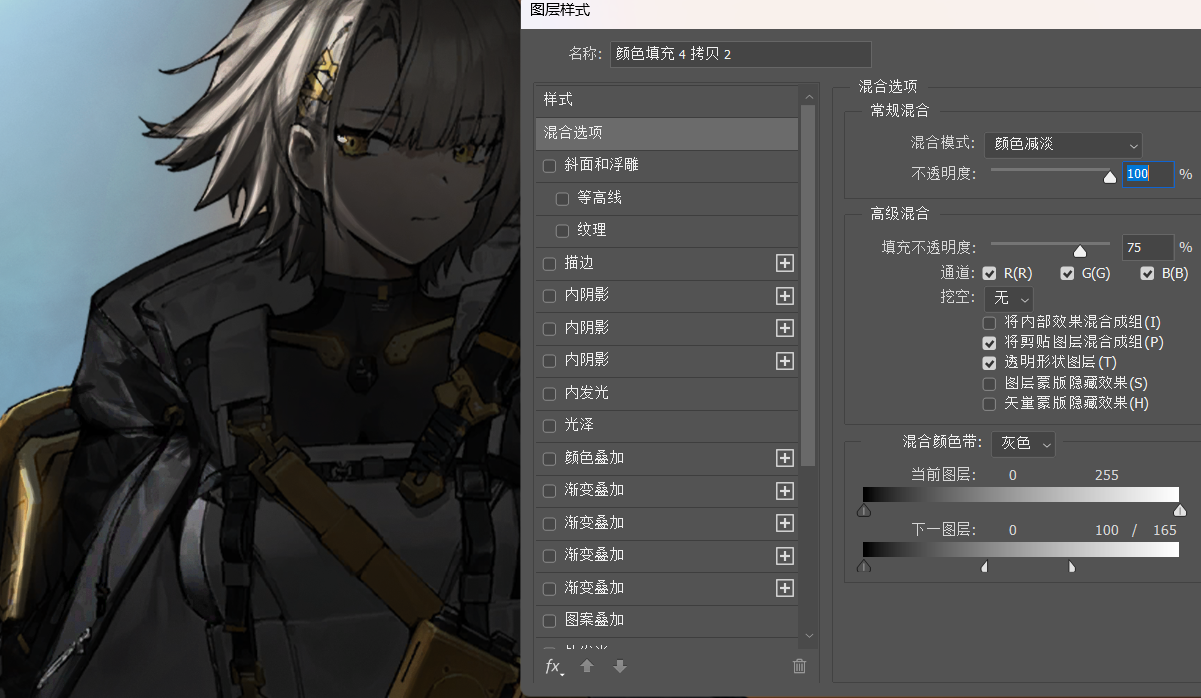Open the 光泽 settings row
This screenshot has height=698, width=1201.
tap(666, 426)
